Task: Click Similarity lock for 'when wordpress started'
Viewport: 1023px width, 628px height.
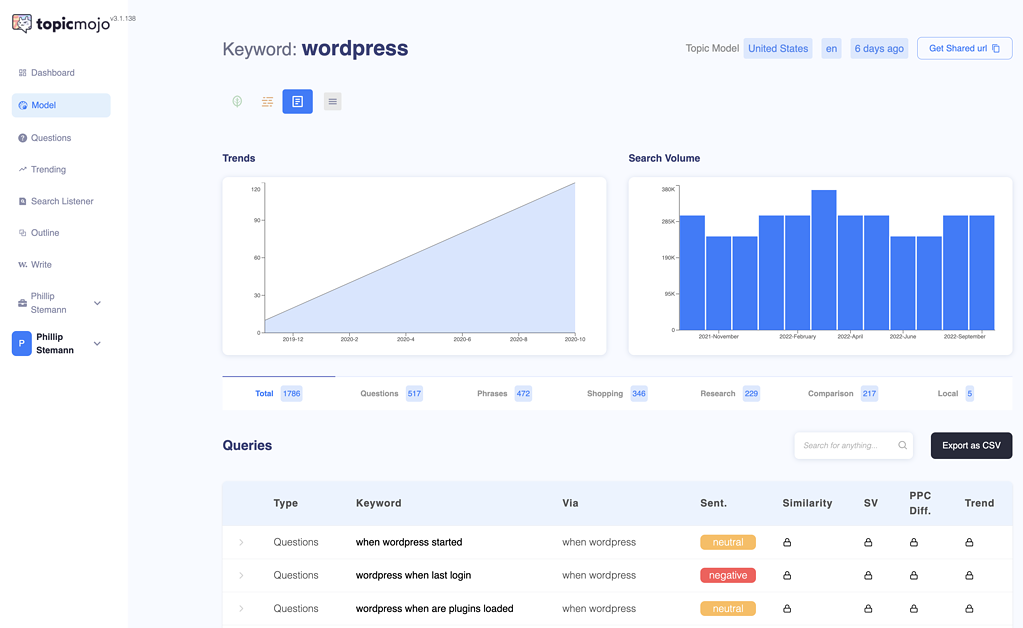Action: pos(787,542)
